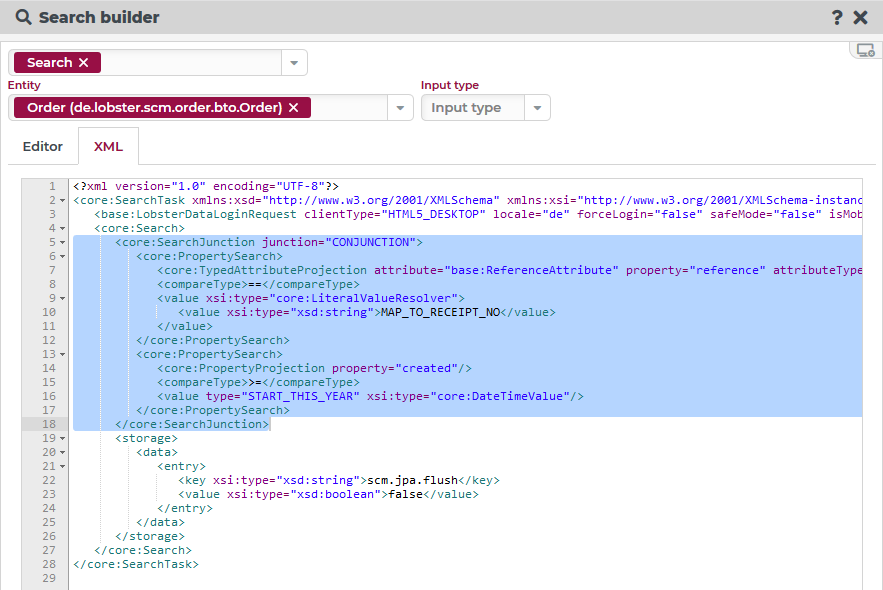The height and width of the screenshot is (590, 883).
Task: Click the closing core:SearchTask tag line
Action: 136,564
